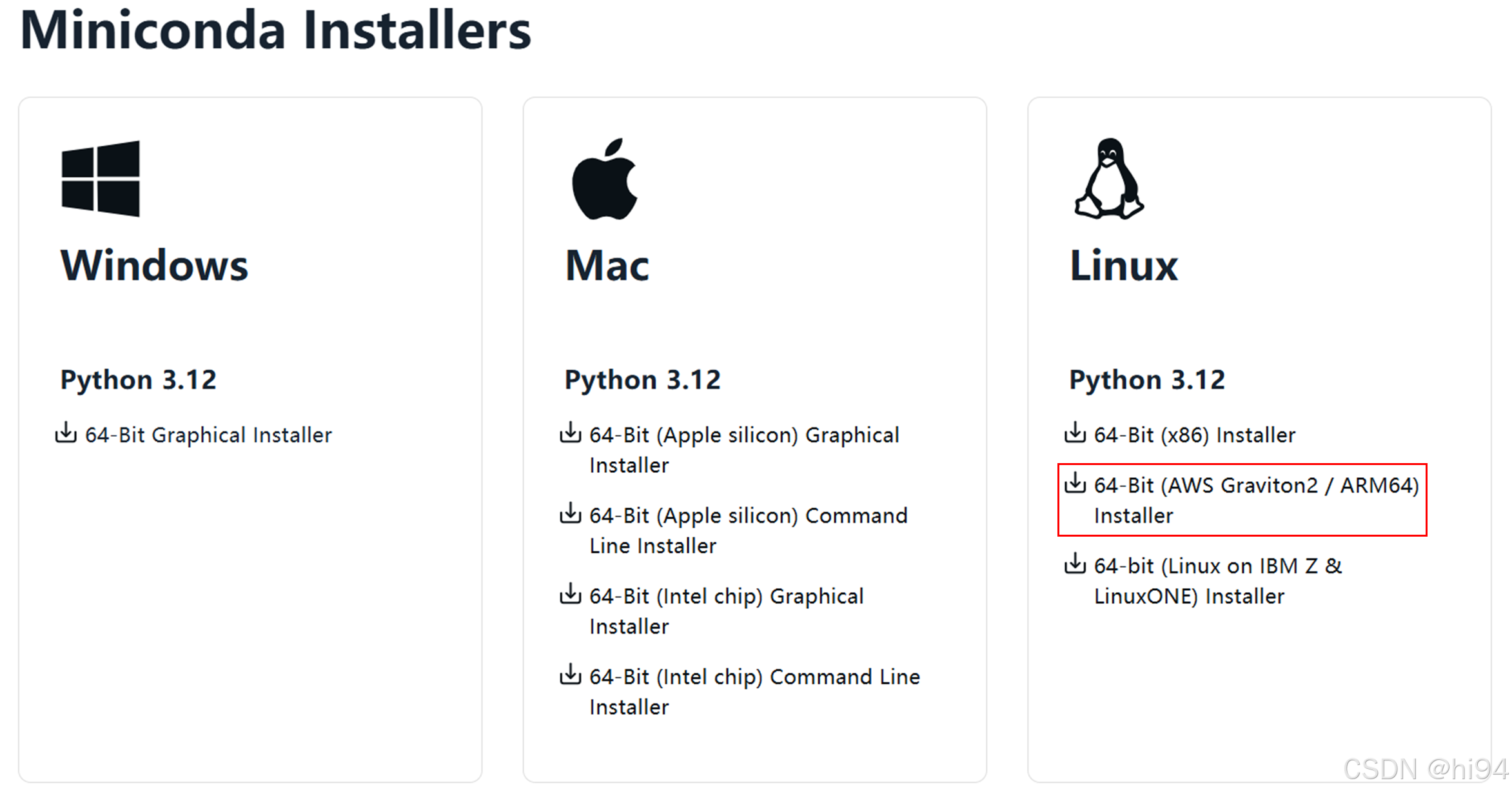The image size is (1512, 794).
Task: Click the Apple logo icon
Action: click(605, 179)
